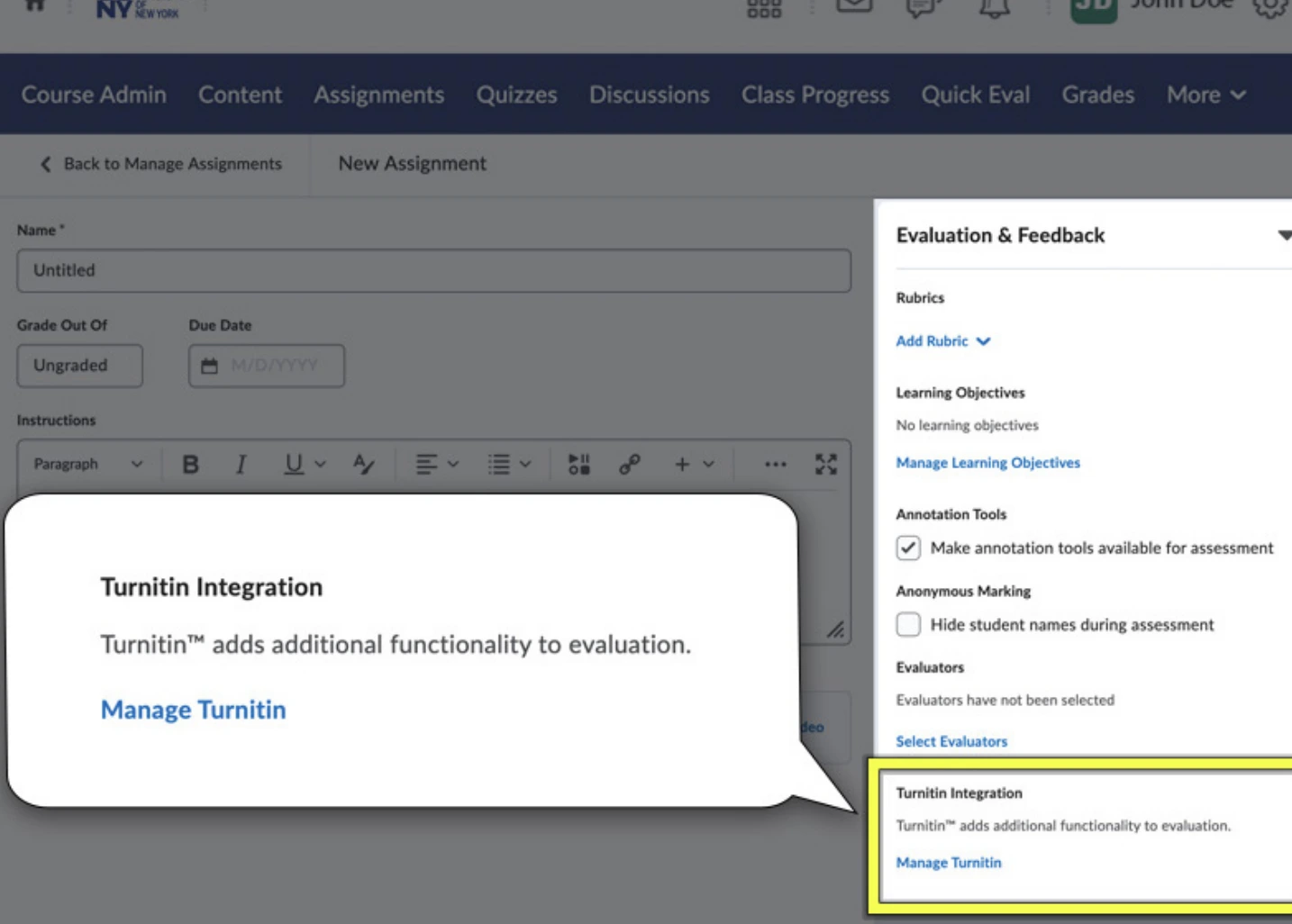Uncheck Make annotation tools available checkbox
Screen dimensions: 1292x924
(x=908, y=548)
